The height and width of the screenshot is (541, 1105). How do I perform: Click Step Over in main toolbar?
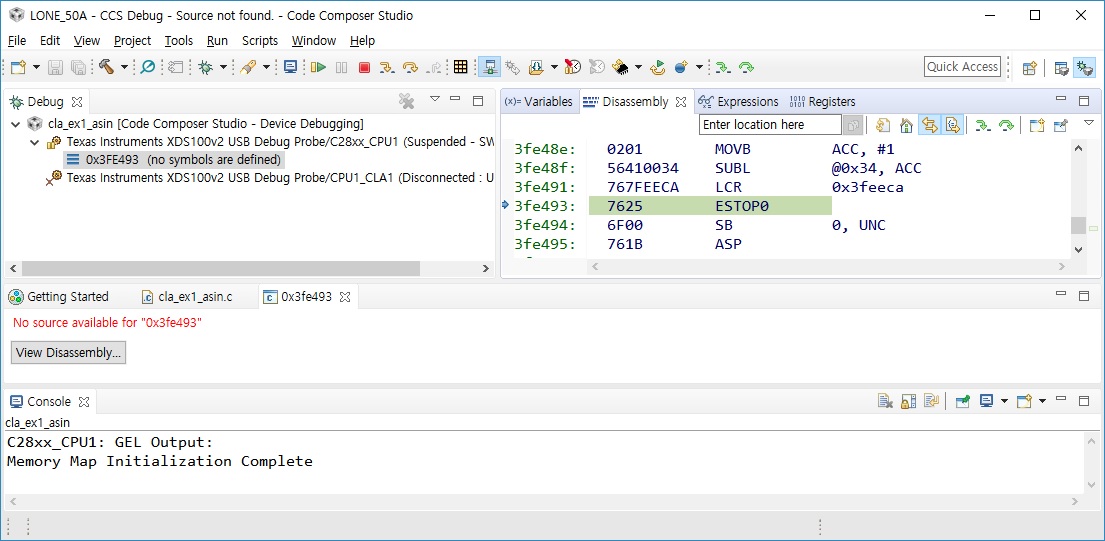[x=410, y=67]
